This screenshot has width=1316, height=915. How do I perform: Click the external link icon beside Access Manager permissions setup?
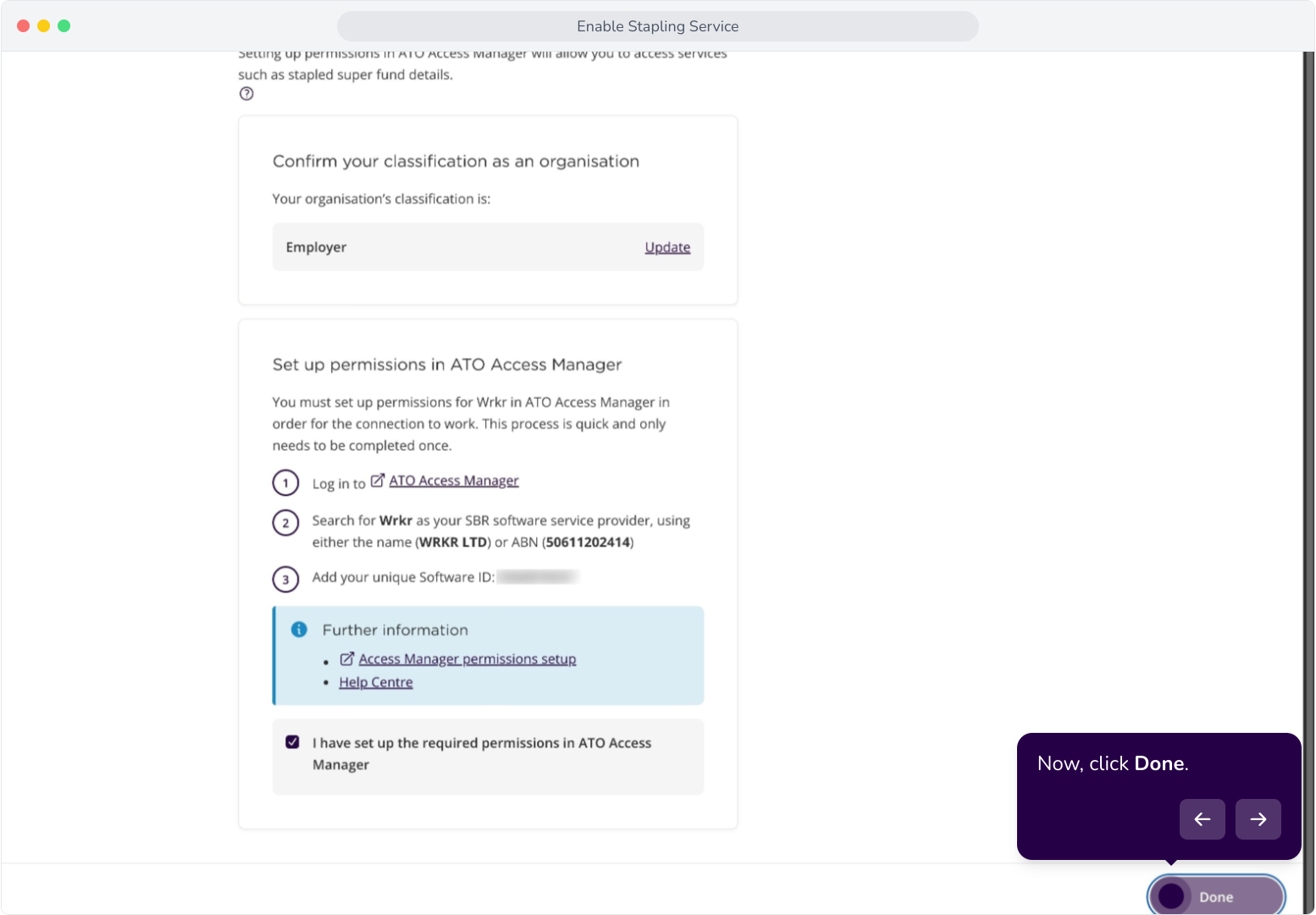(x=347, y=658)
